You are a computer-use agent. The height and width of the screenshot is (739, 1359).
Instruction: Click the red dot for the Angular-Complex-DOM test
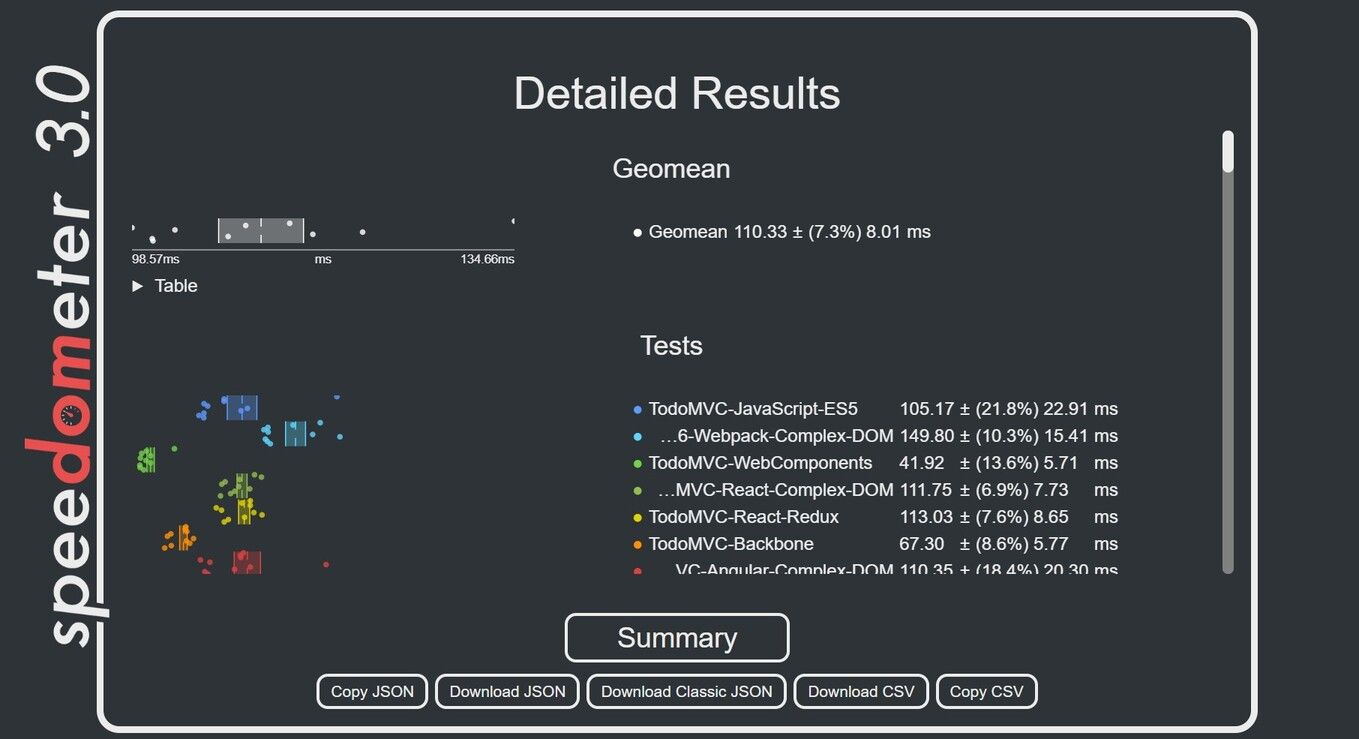point(637,570)
